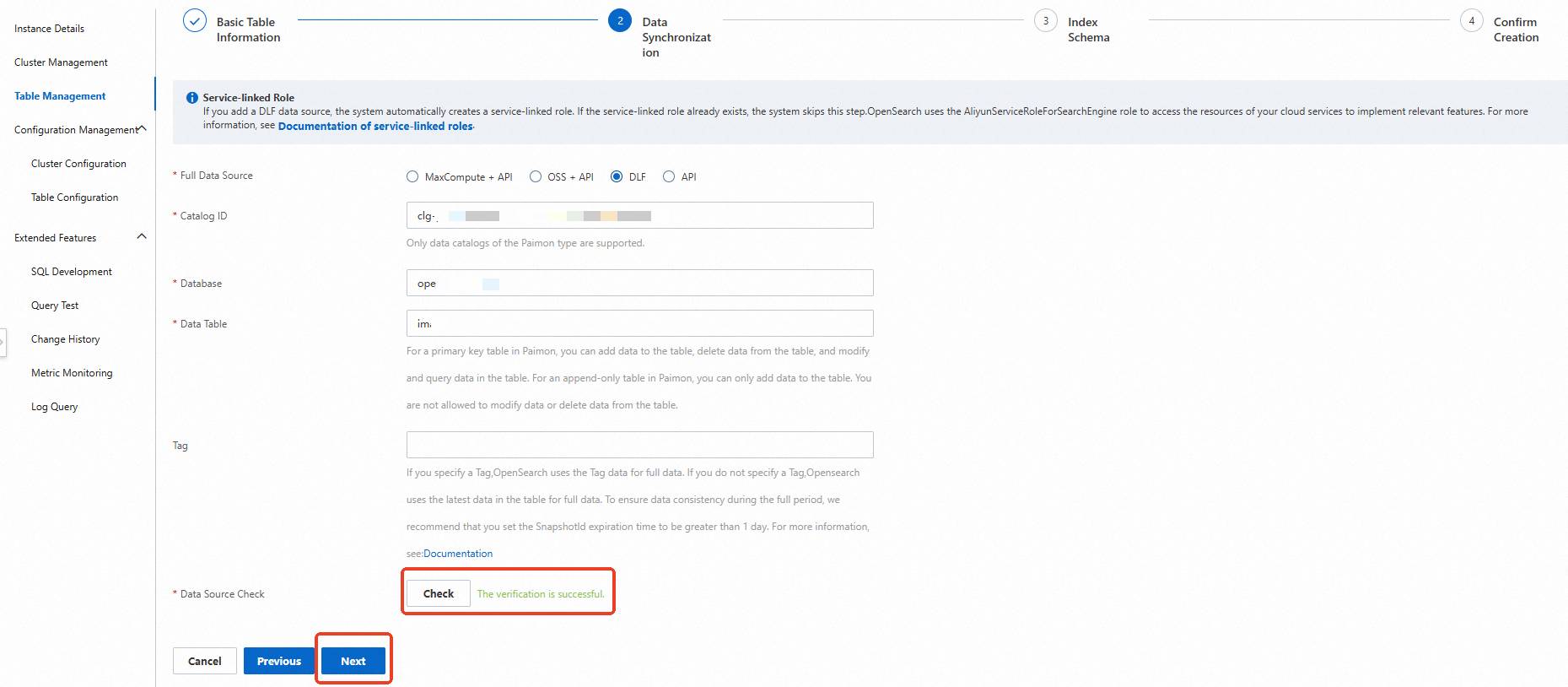Click the Basic Table Information step label
Screen dimensions: 1568x687
248,30
